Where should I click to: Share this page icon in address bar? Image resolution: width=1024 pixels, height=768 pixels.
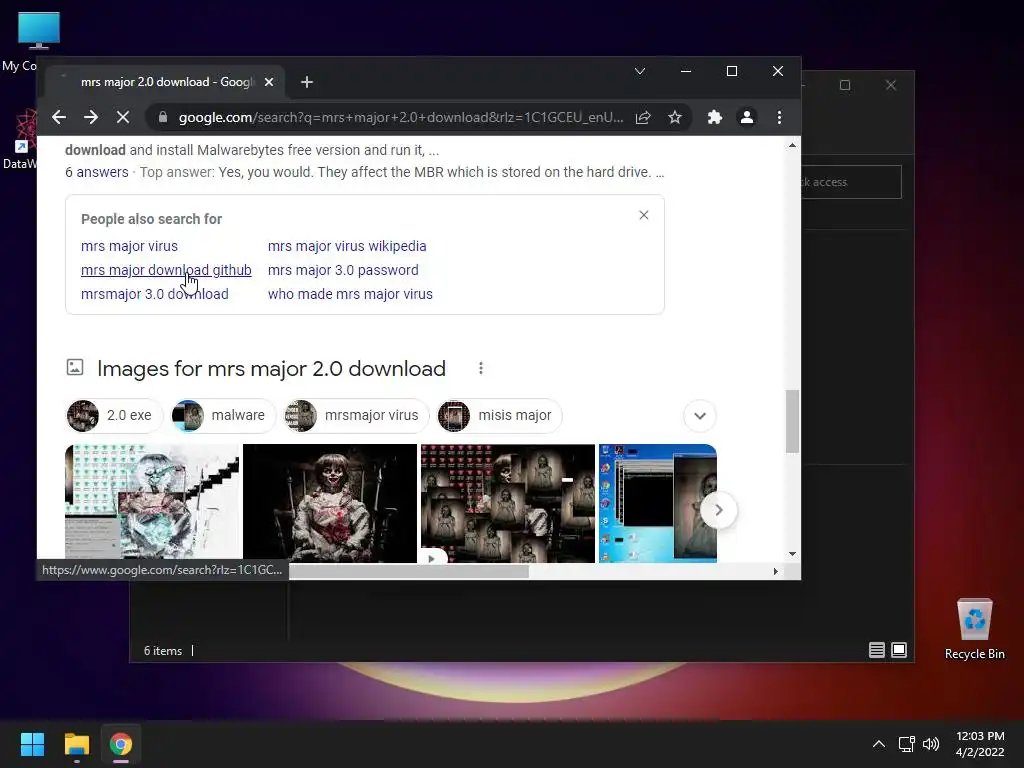pos(643,118)
